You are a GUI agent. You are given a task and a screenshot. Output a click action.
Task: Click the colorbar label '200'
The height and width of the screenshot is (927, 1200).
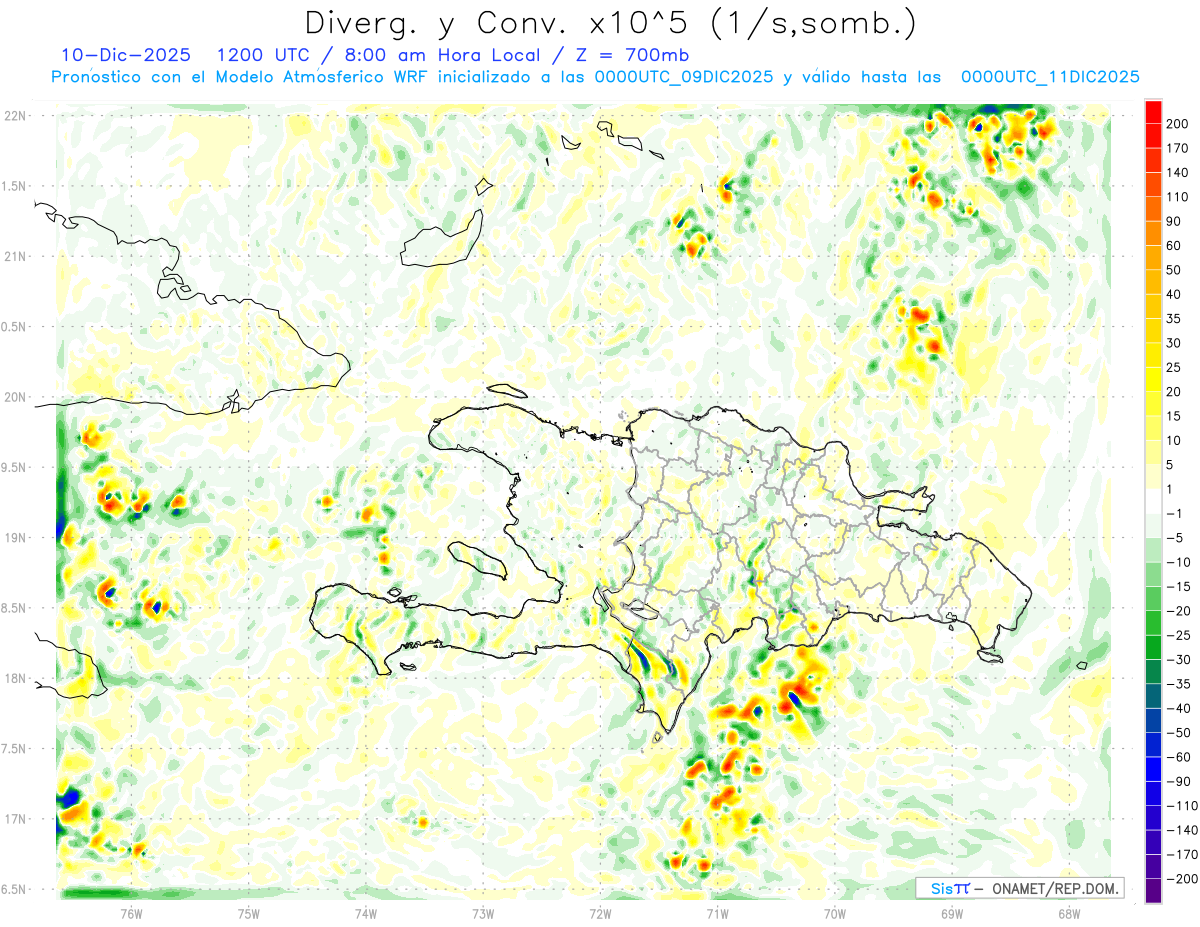click(1179, 123)
